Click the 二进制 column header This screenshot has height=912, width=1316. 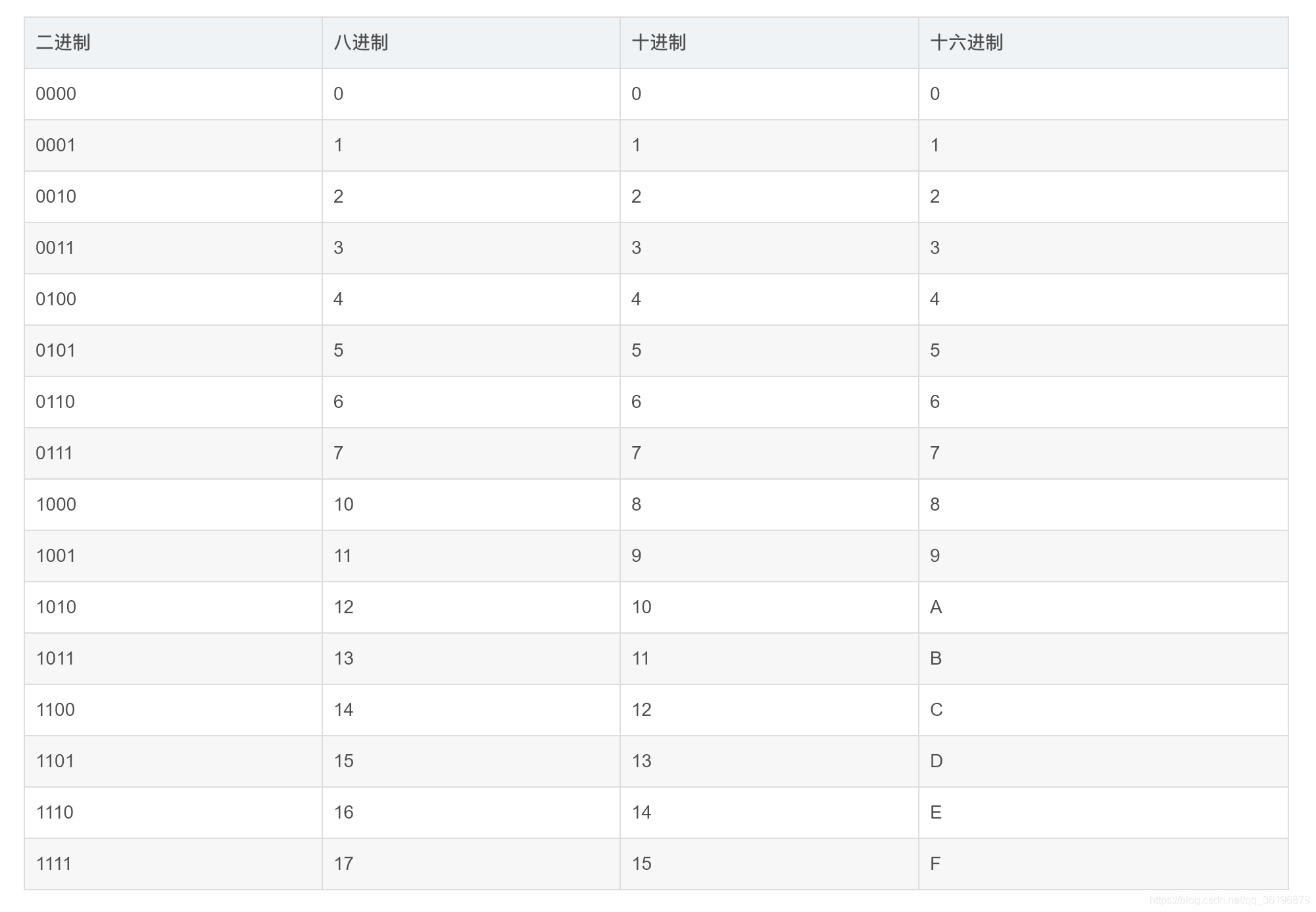pos(63,43)
